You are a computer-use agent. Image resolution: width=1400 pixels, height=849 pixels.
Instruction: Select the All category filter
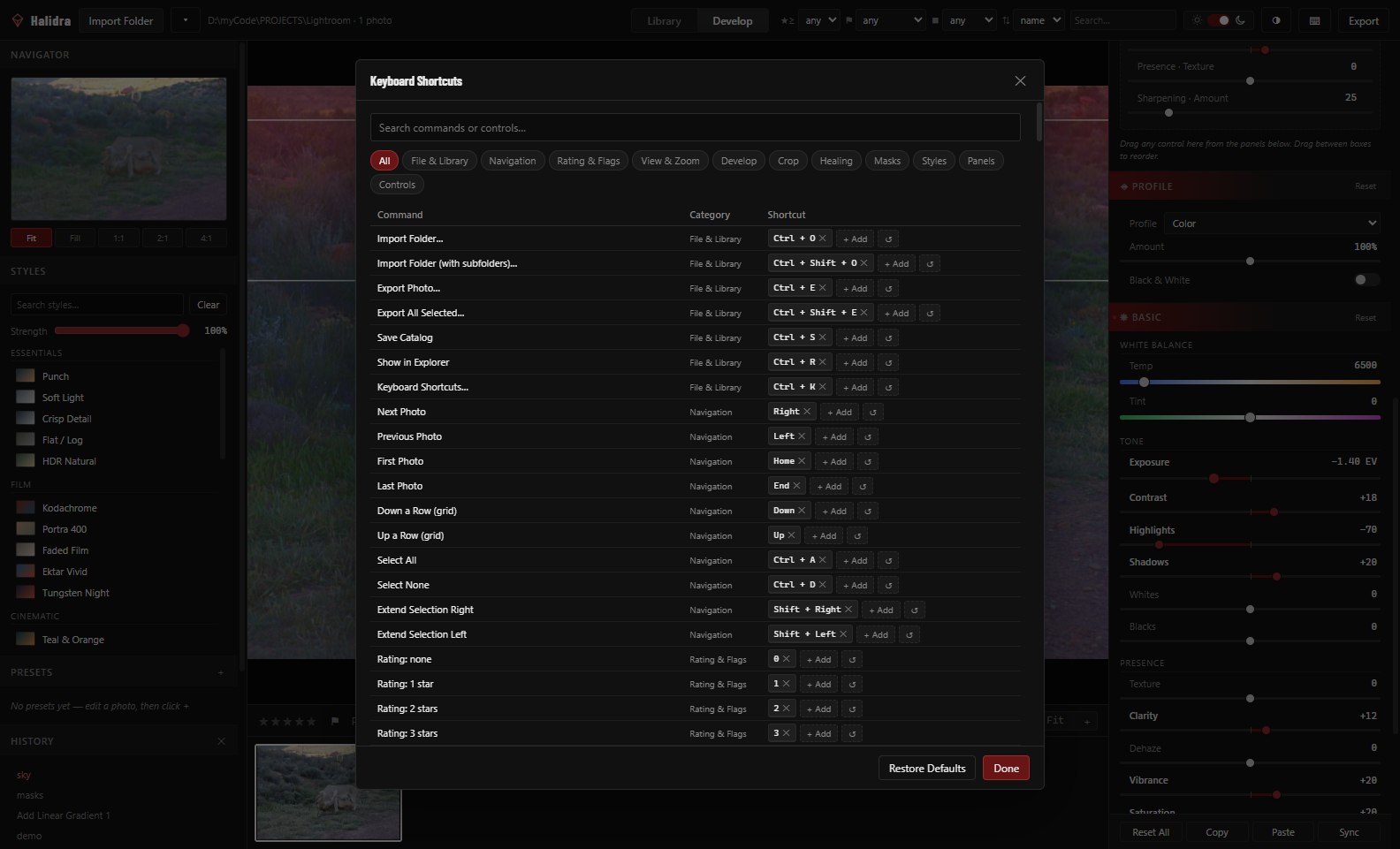(x=384, y=161)
